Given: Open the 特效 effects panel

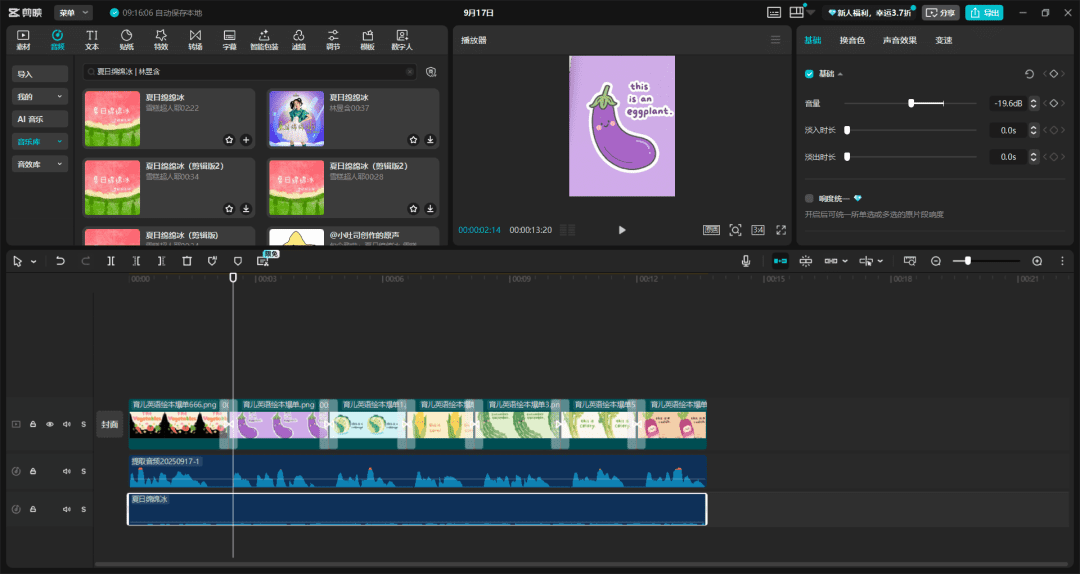Looking at the screenshot, I should (x=160, y=40).
